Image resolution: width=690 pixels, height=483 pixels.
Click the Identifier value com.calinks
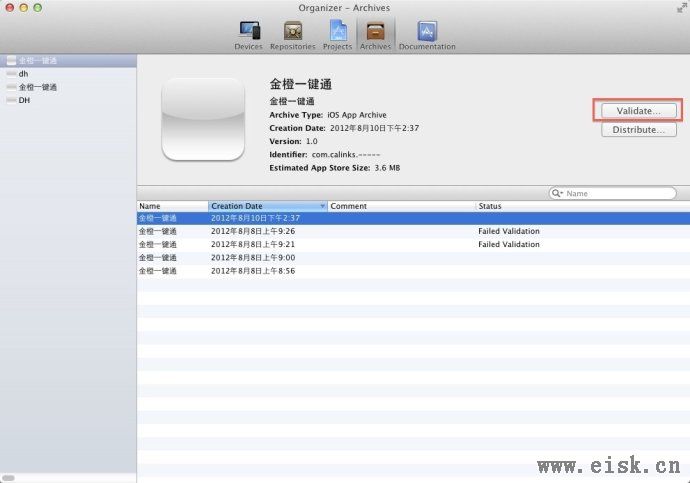coord(346,154)
